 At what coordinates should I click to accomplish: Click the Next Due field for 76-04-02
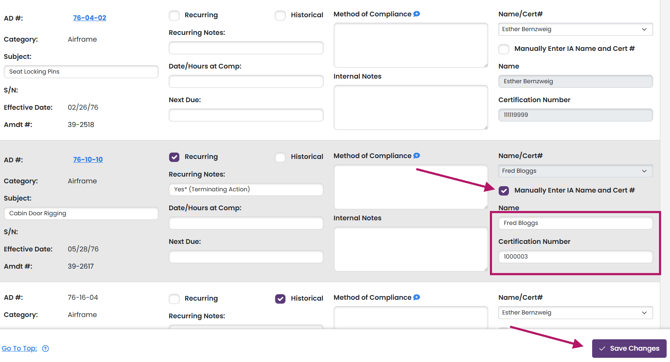coord(246,115)
